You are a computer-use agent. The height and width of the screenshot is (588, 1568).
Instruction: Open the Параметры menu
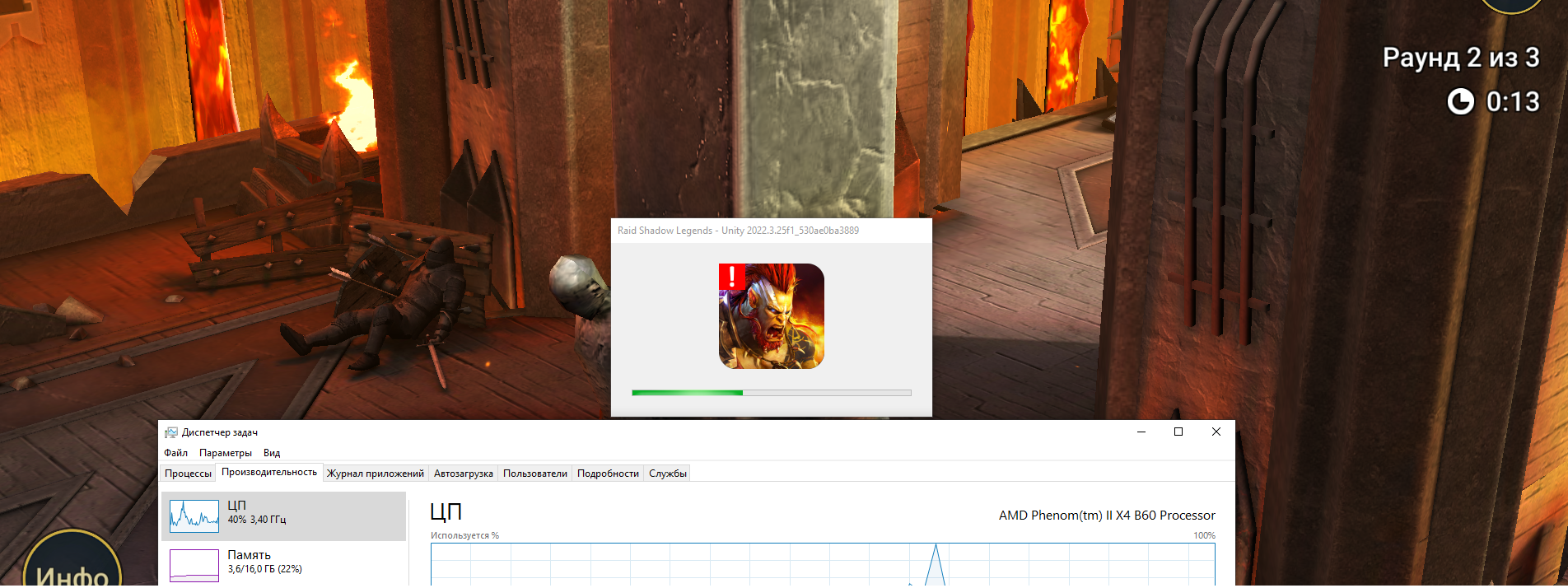click(x=226, y=453)
